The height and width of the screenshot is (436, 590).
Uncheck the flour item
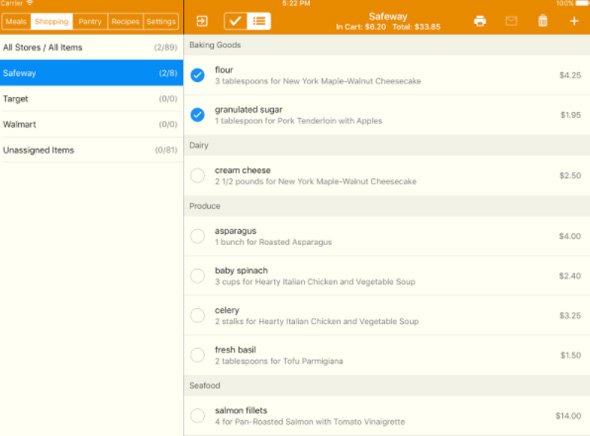(x=198, y=75)
